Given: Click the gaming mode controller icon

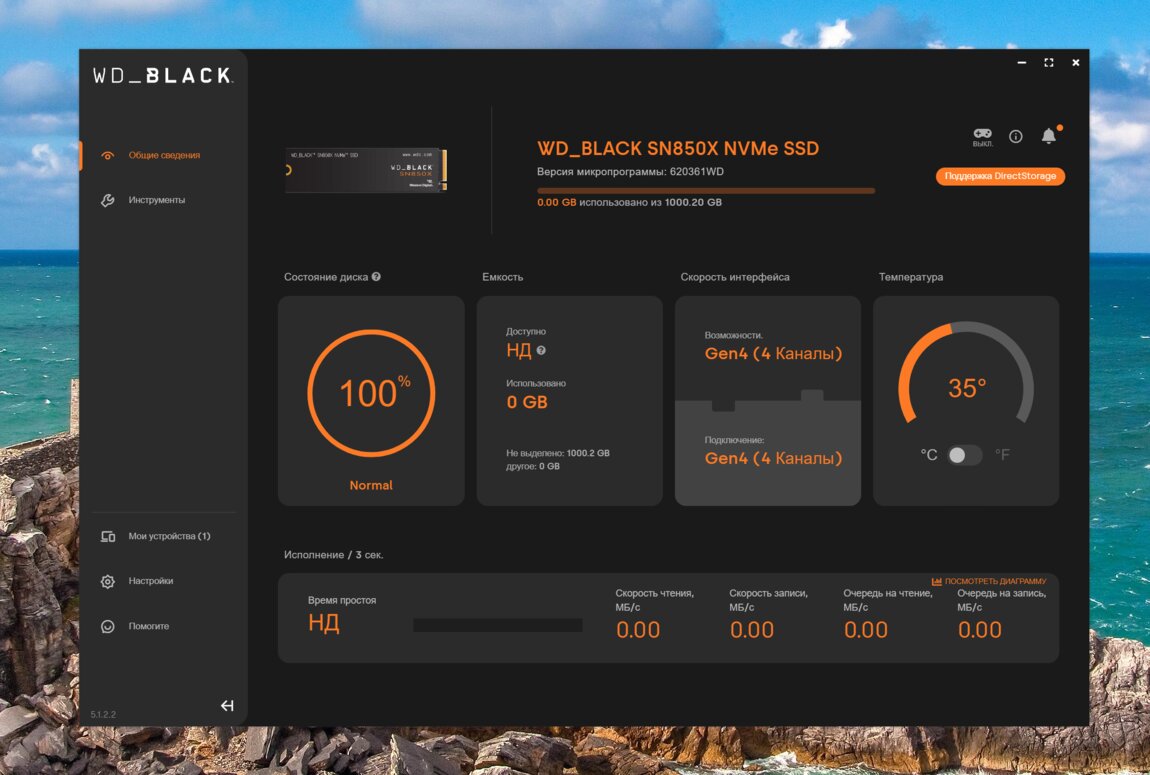Looking at the screenshot, I should point(983,134).
